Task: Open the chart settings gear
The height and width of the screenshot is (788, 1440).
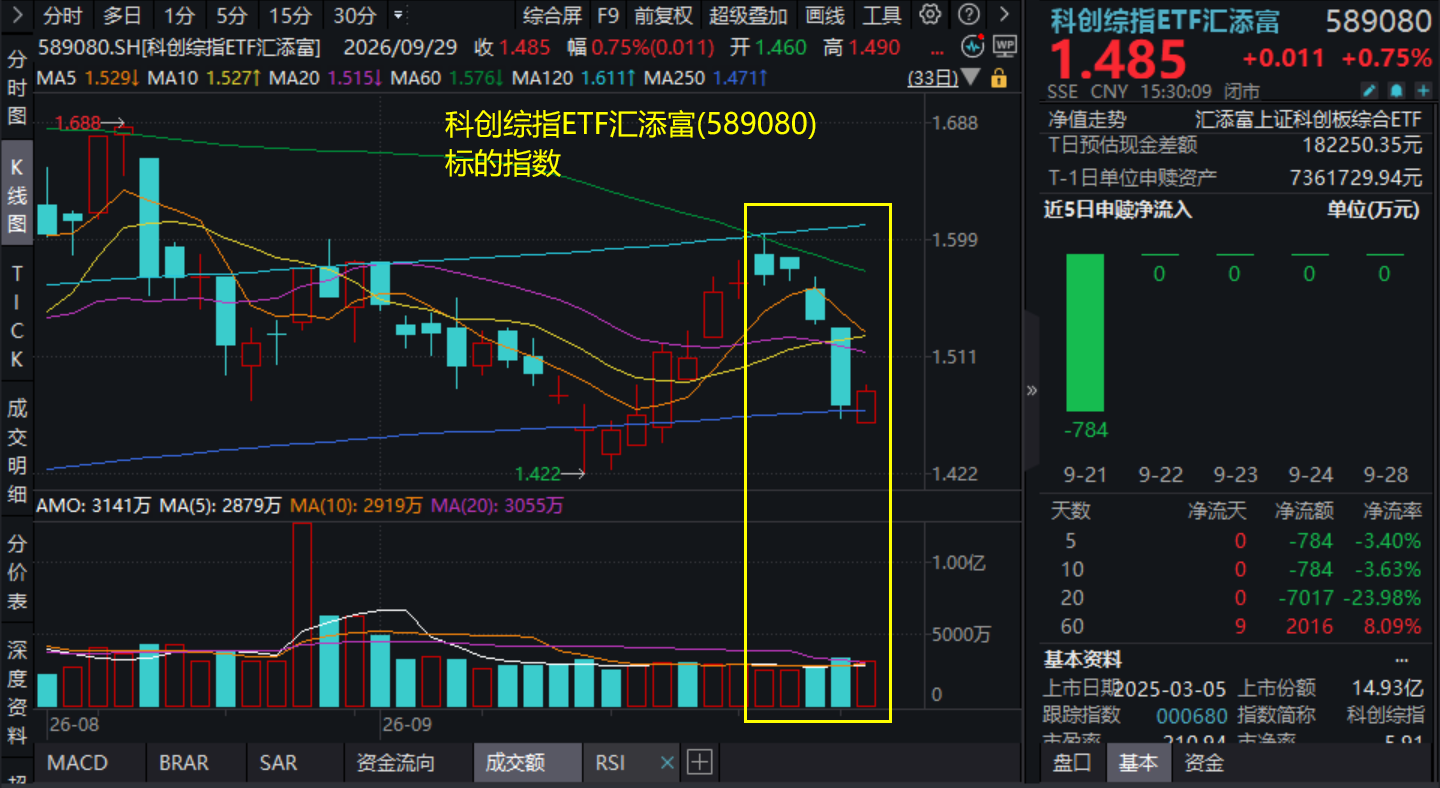Action: tap(930, 15)
